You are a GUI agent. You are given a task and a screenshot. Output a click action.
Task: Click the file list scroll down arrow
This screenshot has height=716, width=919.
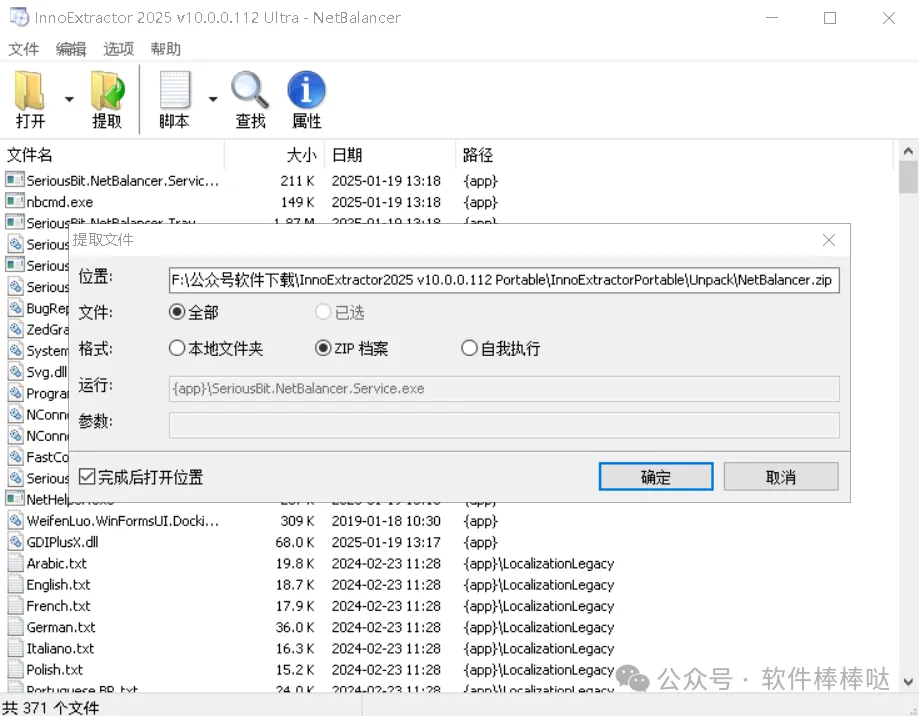click(x=908, y=681)
